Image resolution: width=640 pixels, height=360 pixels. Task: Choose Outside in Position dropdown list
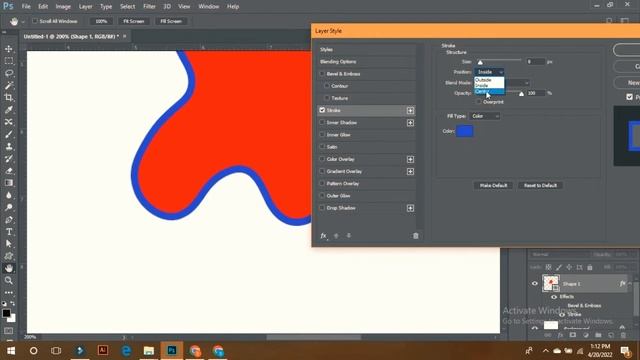pyautogui.click(x=489, y=80)
